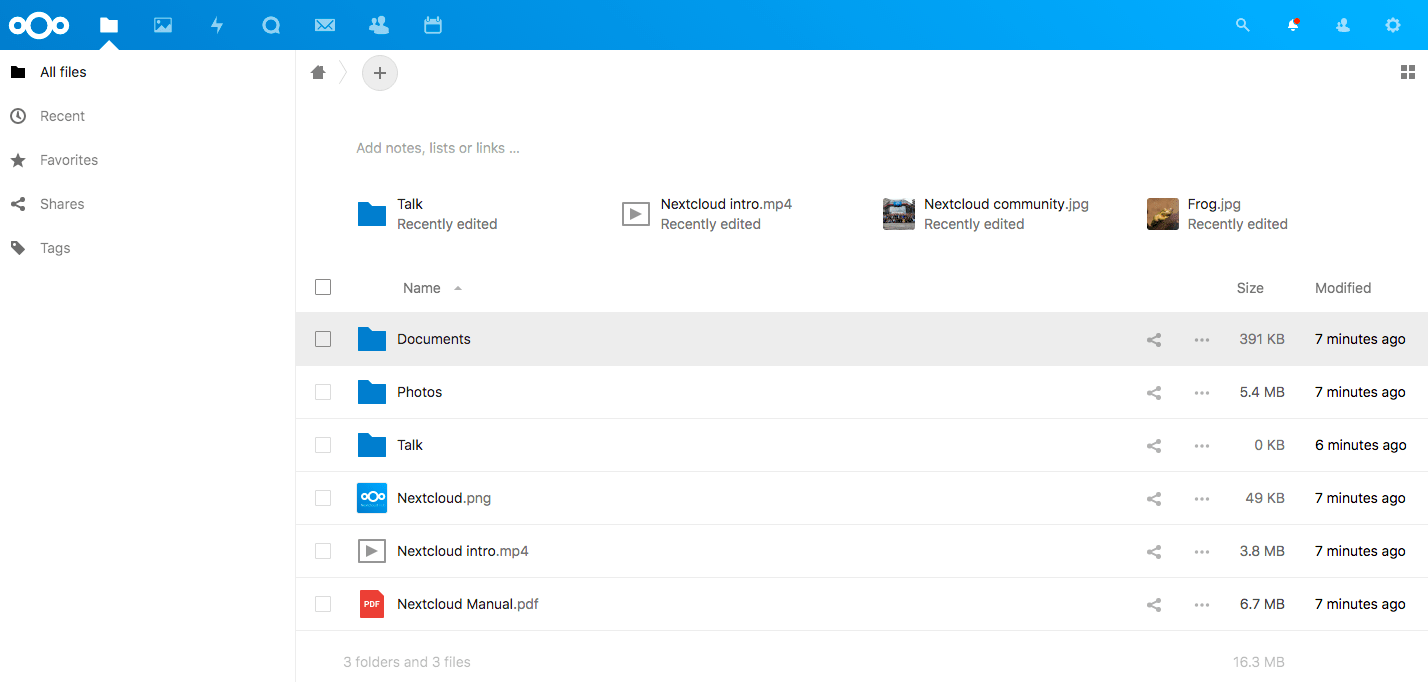Open the Activity lightning bolt icon
Image resolution: width=1428 pixels, height=682 pixels.
[x=217, y=25]
